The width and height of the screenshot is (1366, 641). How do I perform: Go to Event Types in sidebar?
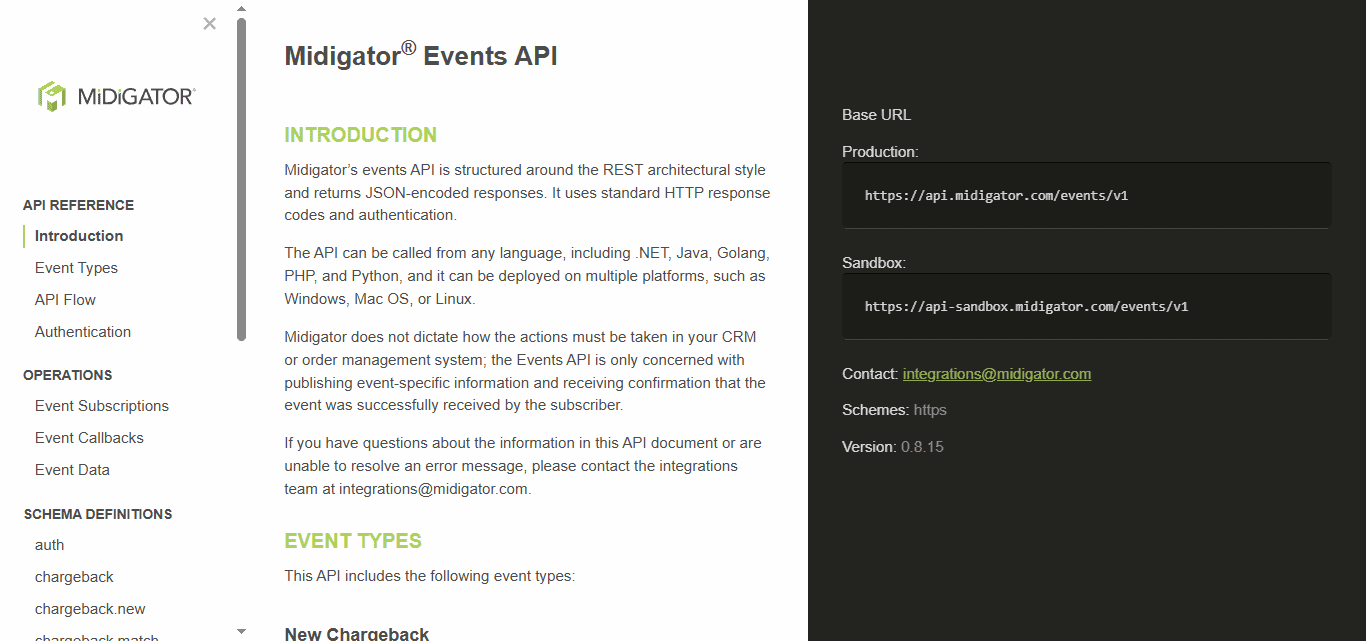[76, 268]
